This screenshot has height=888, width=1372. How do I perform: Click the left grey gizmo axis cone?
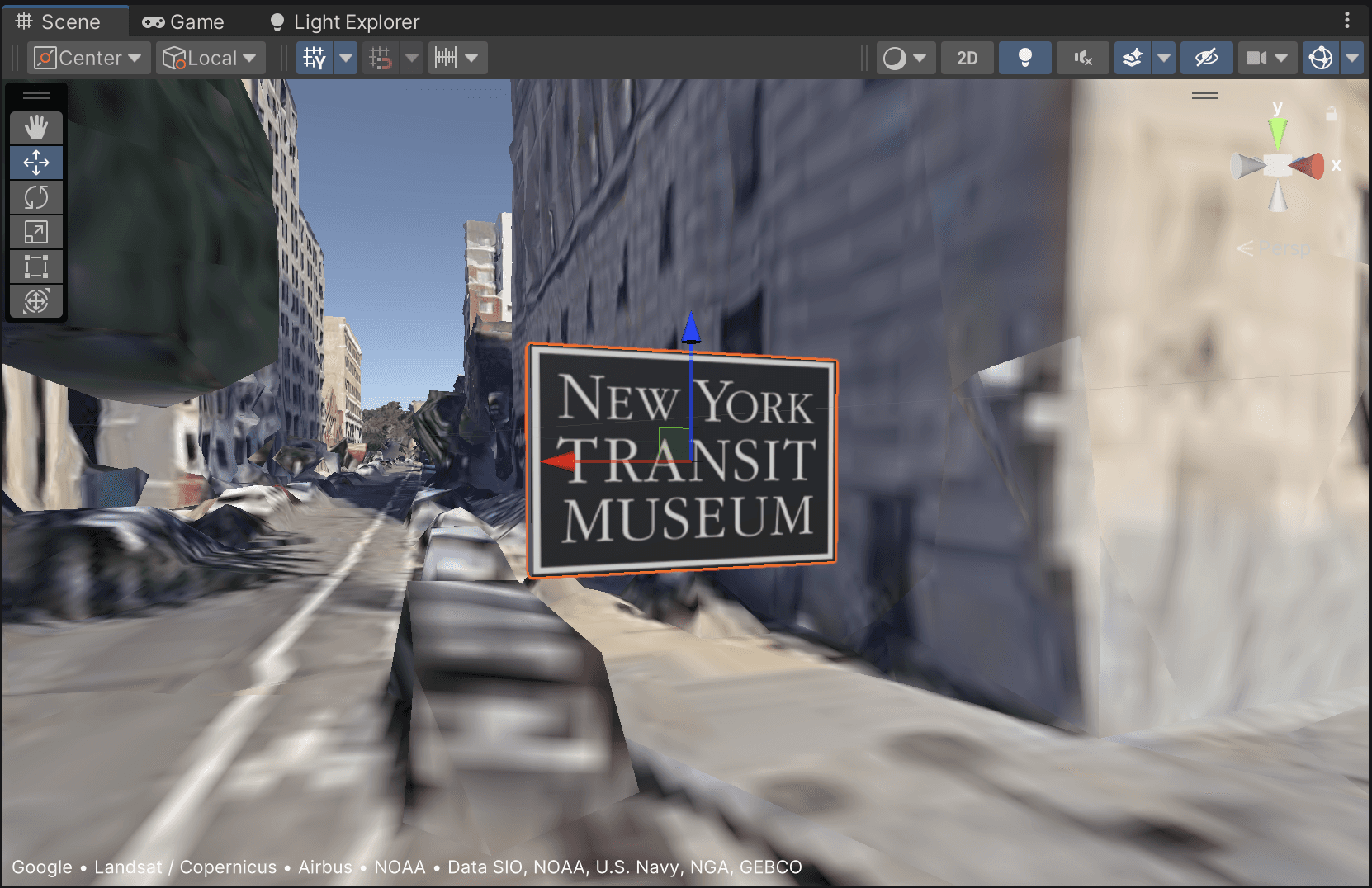click(x=1247, y=166)
